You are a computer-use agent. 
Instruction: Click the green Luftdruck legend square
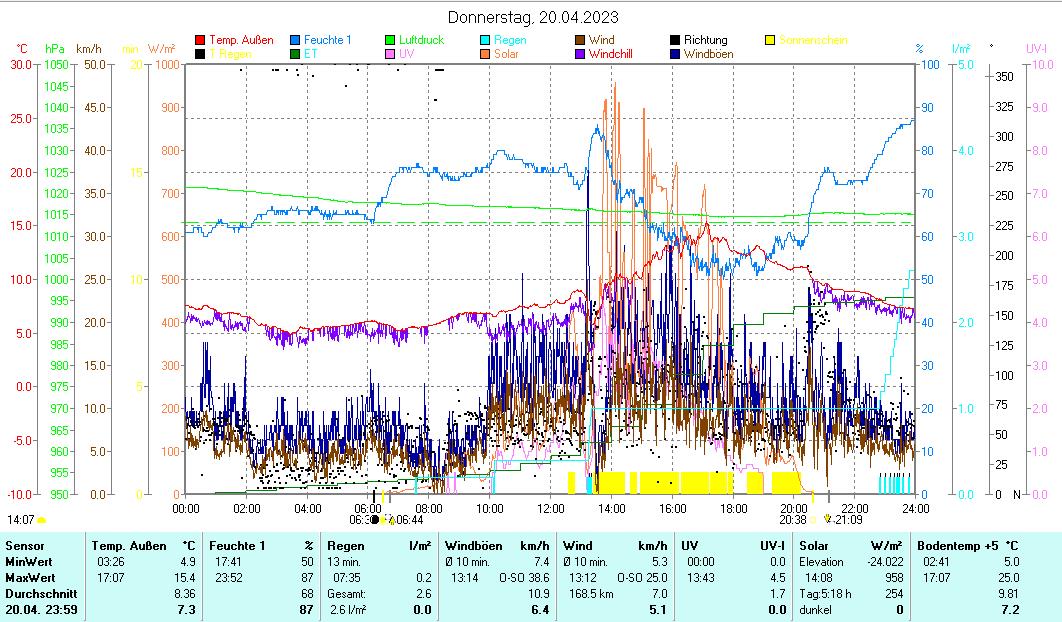[x=392, y=41]
